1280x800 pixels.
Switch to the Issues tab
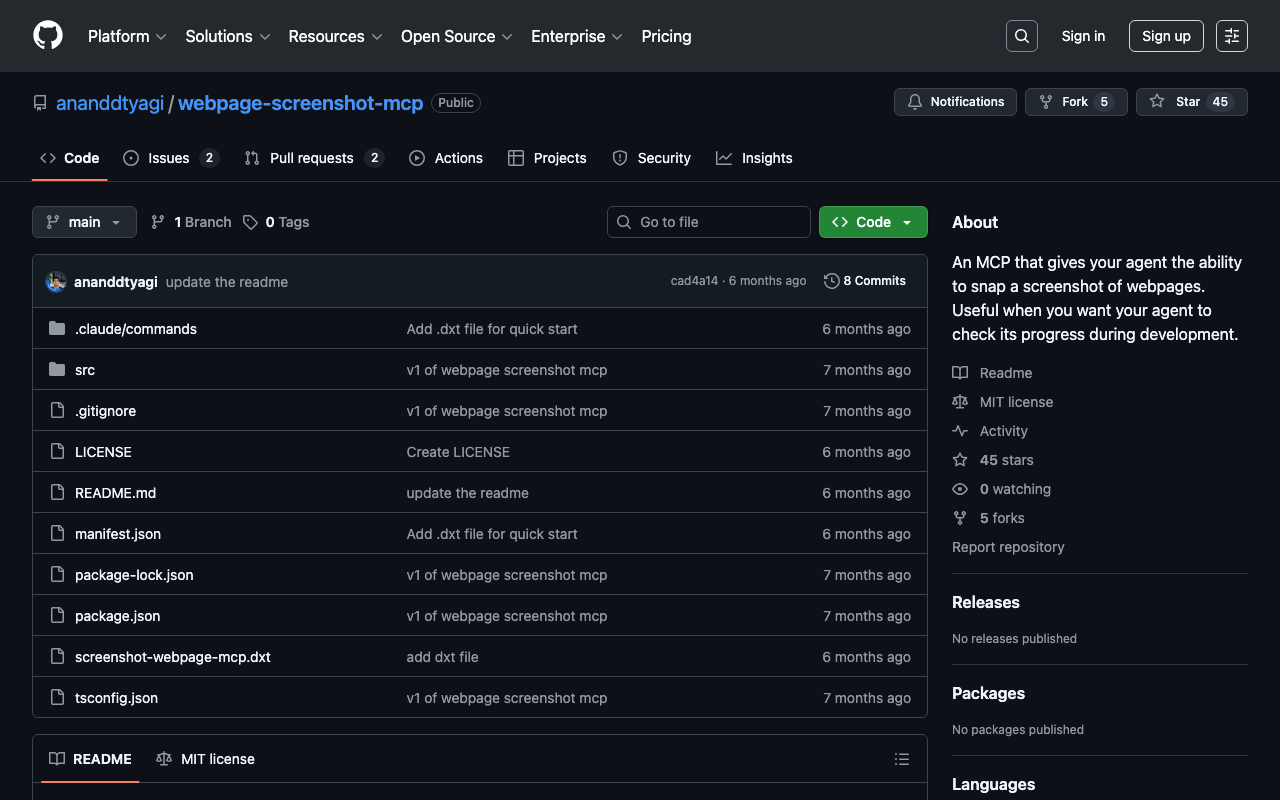pos(169,158)
